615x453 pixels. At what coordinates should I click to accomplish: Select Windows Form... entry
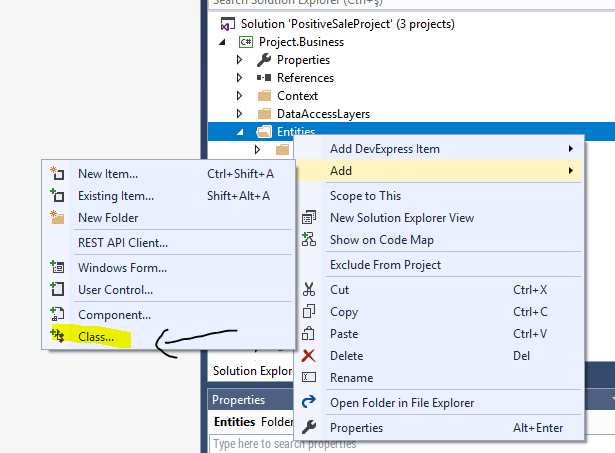click(x=168, y=268)
